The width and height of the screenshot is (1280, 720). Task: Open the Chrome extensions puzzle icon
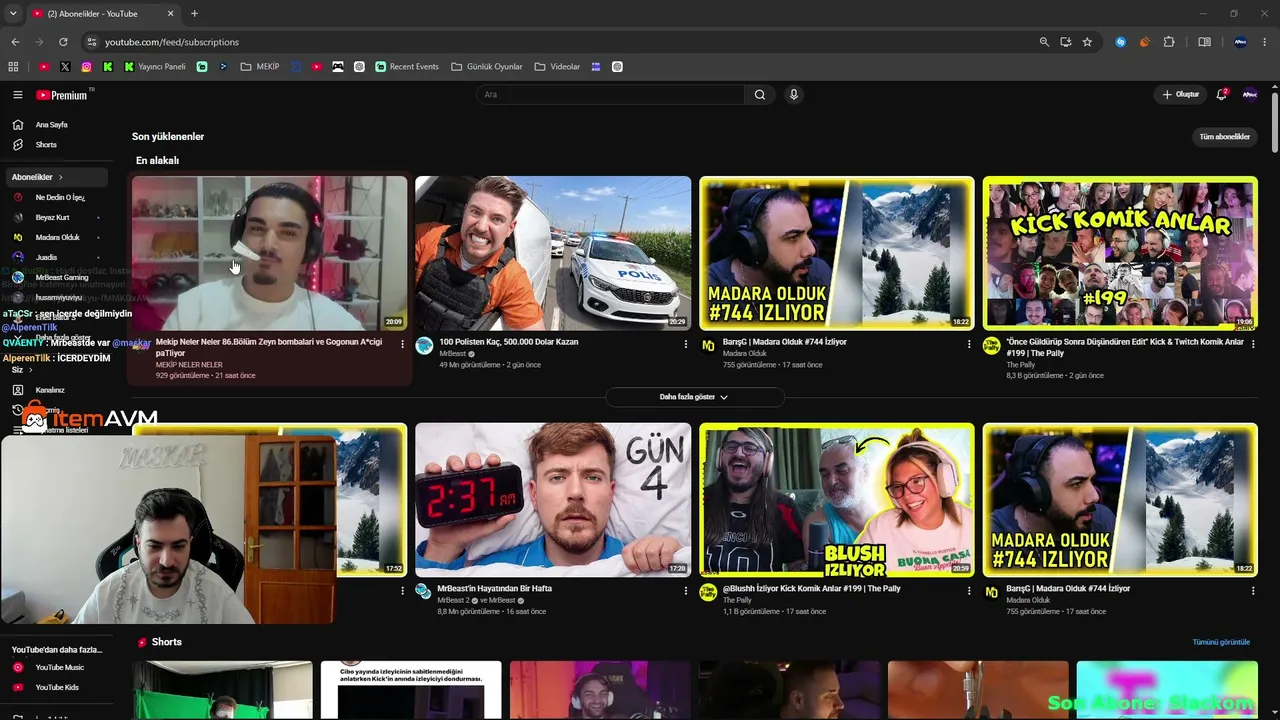click(x=1169, y=42)
